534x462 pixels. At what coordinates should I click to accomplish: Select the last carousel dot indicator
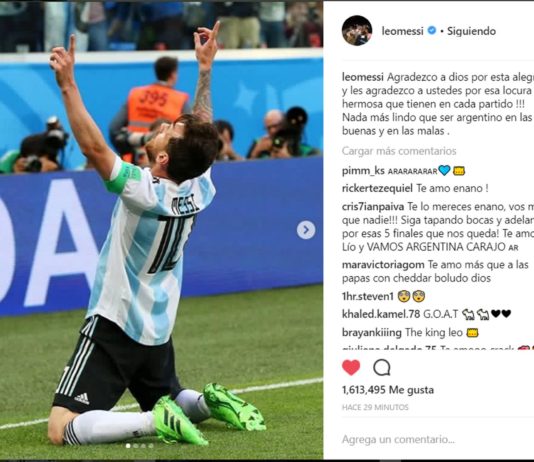point(151,446)
